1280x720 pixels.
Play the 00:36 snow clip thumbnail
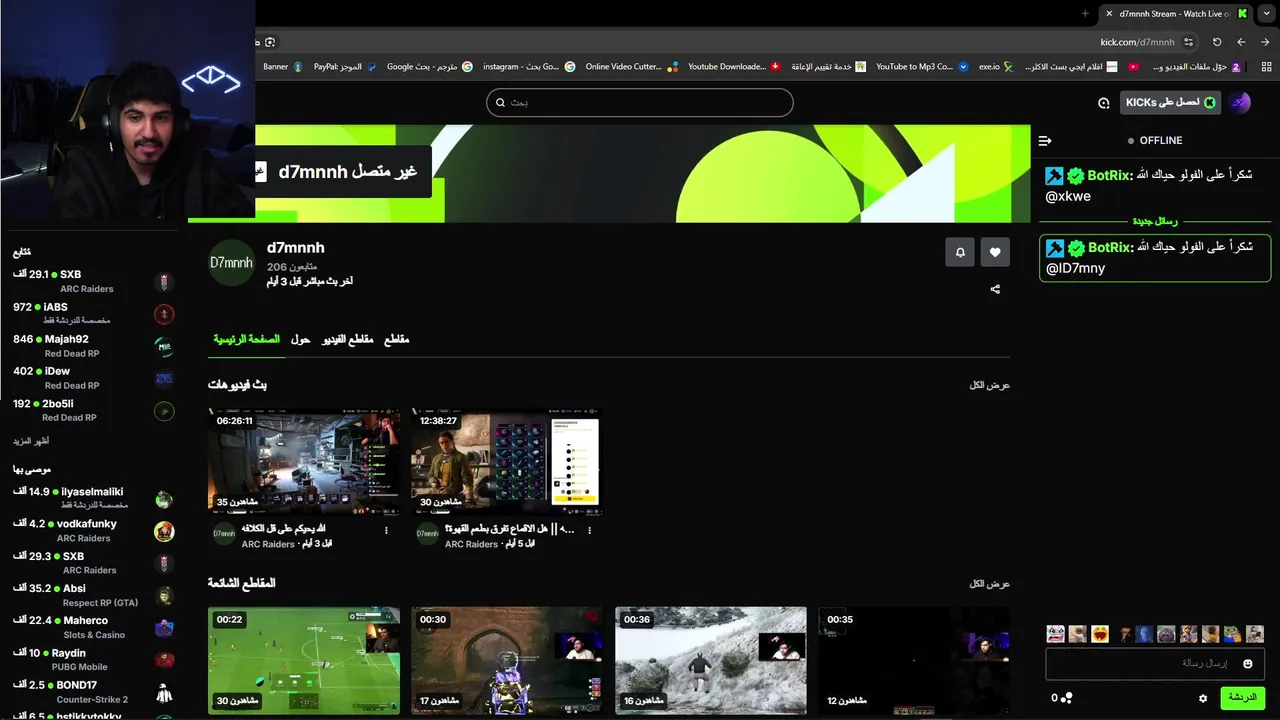coord(711,660)
